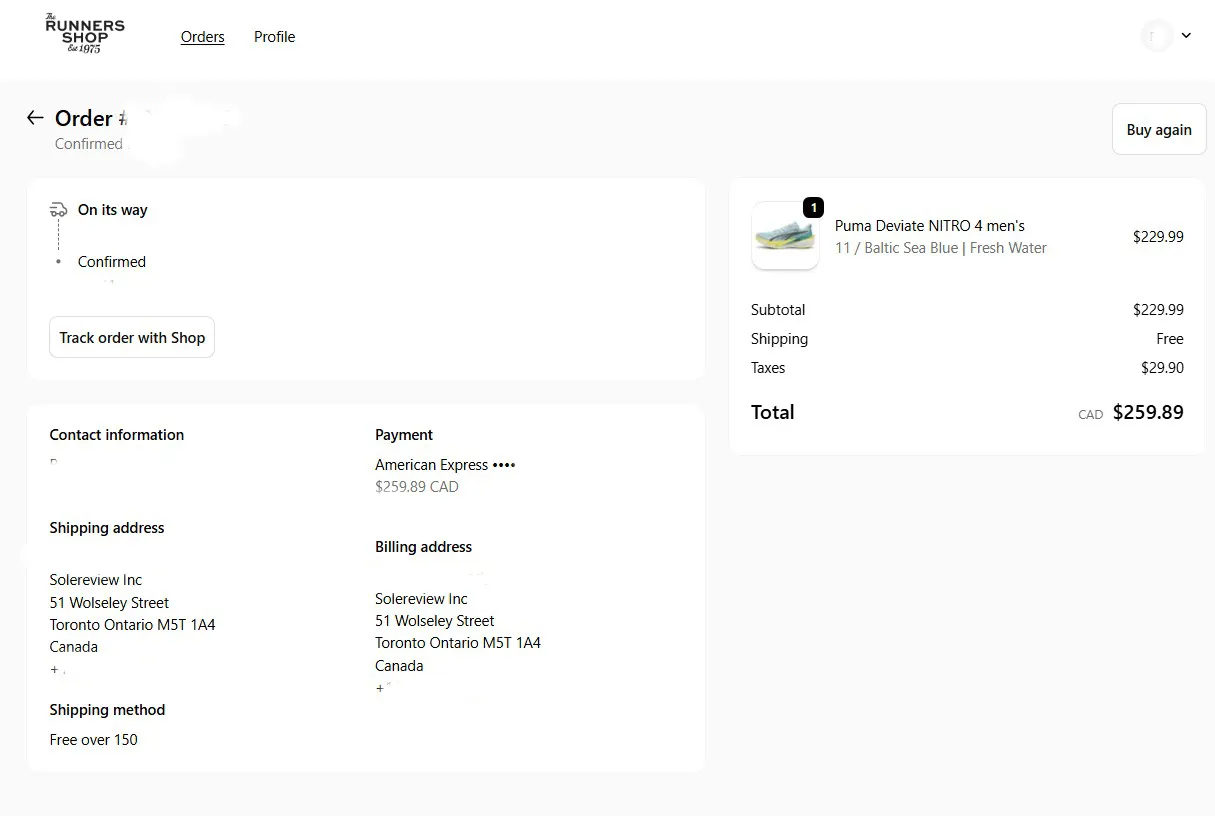Open the Orders tab
Image resolution: width=1215 pixels, height=816 pixels.
point(203,37)
